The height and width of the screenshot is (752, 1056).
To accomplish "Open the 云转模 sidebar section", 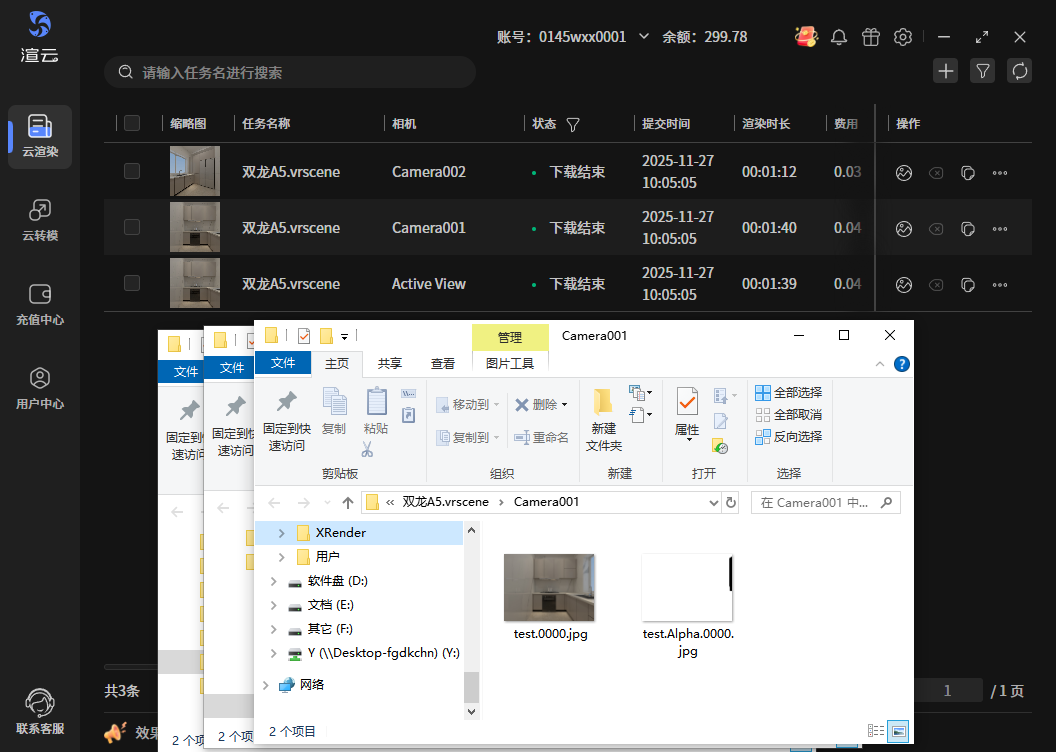I will 40,220.
